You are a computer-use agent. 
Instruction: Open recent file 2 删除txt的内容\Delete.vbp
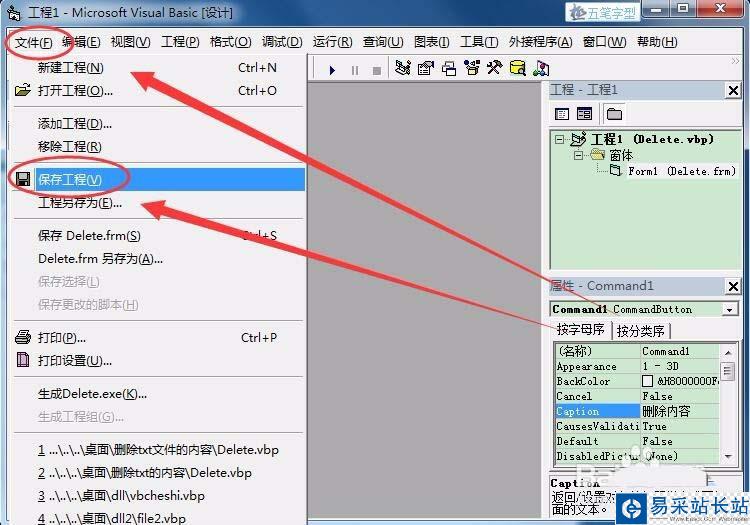[x=158, y=473]
